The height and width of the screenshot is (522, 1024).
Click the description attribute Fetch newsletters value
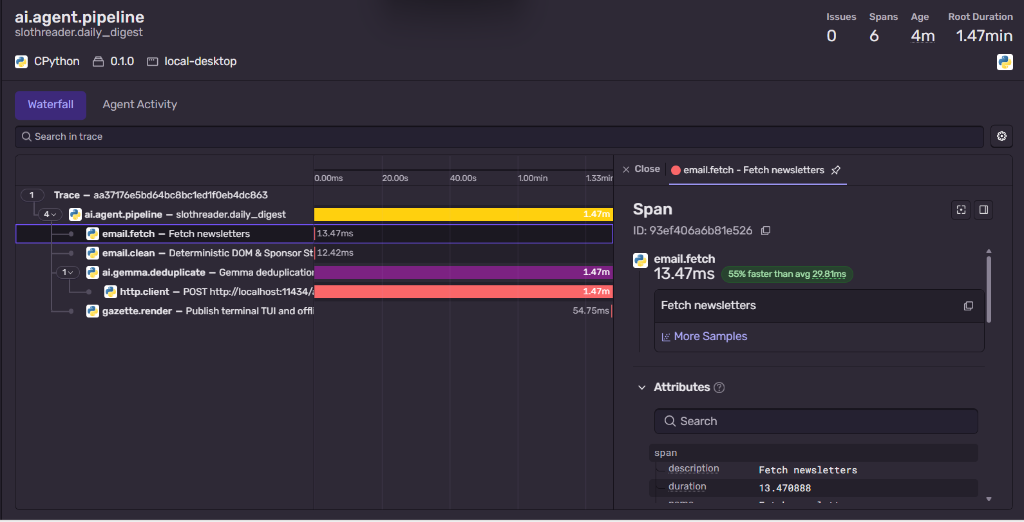[x=808, y=470]
